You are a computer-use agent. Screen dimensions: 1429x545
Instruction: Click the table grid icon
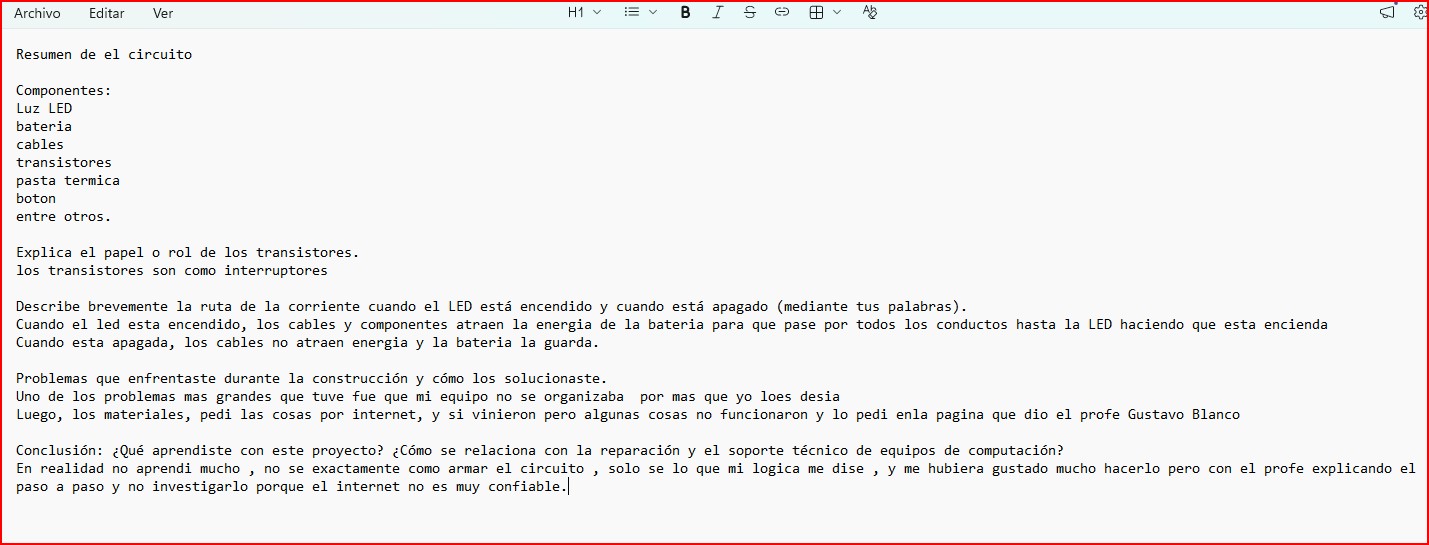pyautogui.click(x=816, y=13)
